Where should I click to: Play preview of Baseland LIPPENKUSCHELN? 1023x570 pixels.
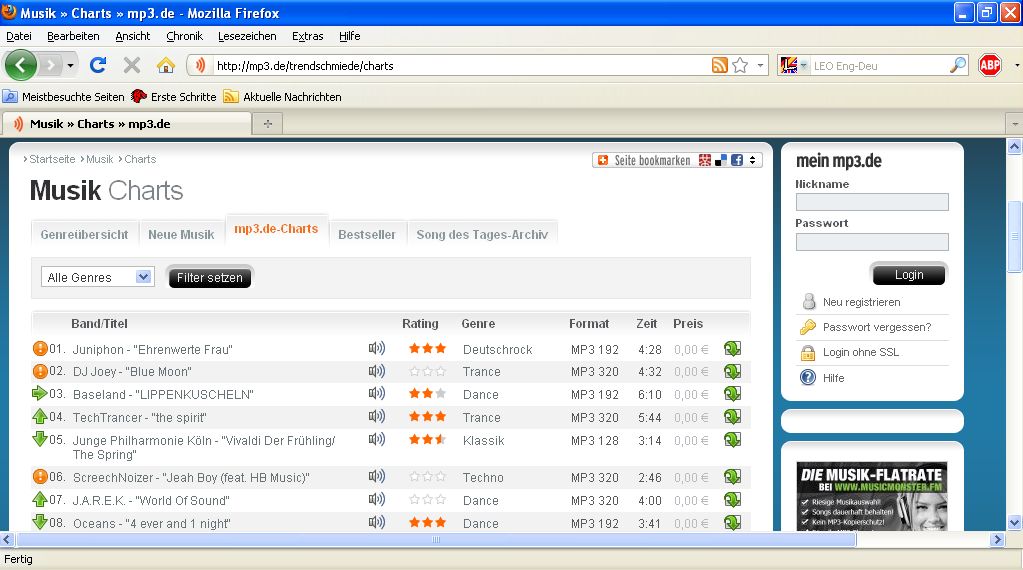click(376, 393)
